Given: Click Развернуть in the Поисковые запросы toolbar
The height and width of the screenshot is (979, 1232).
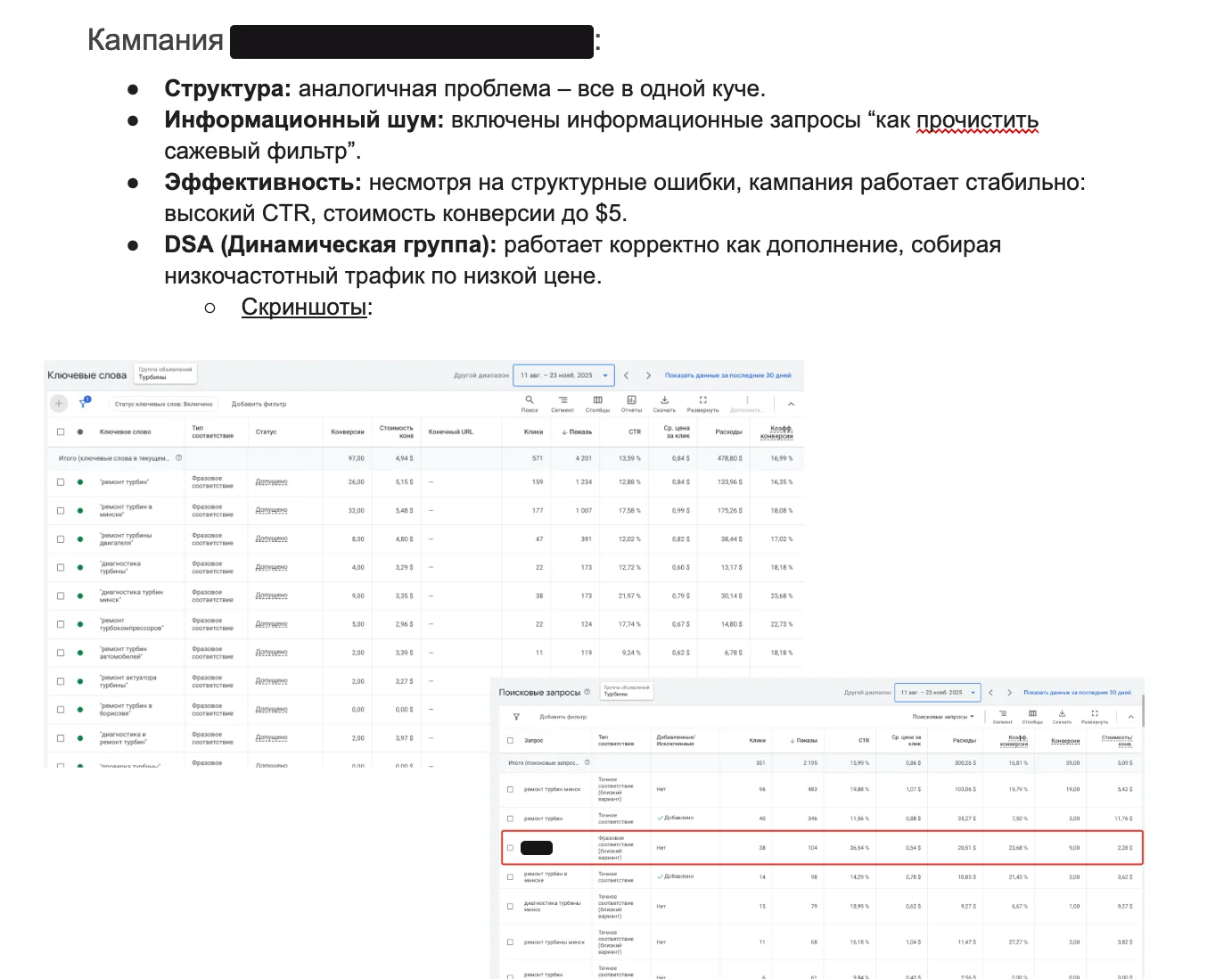Looking at the screenshot, I should point(1095,717).
